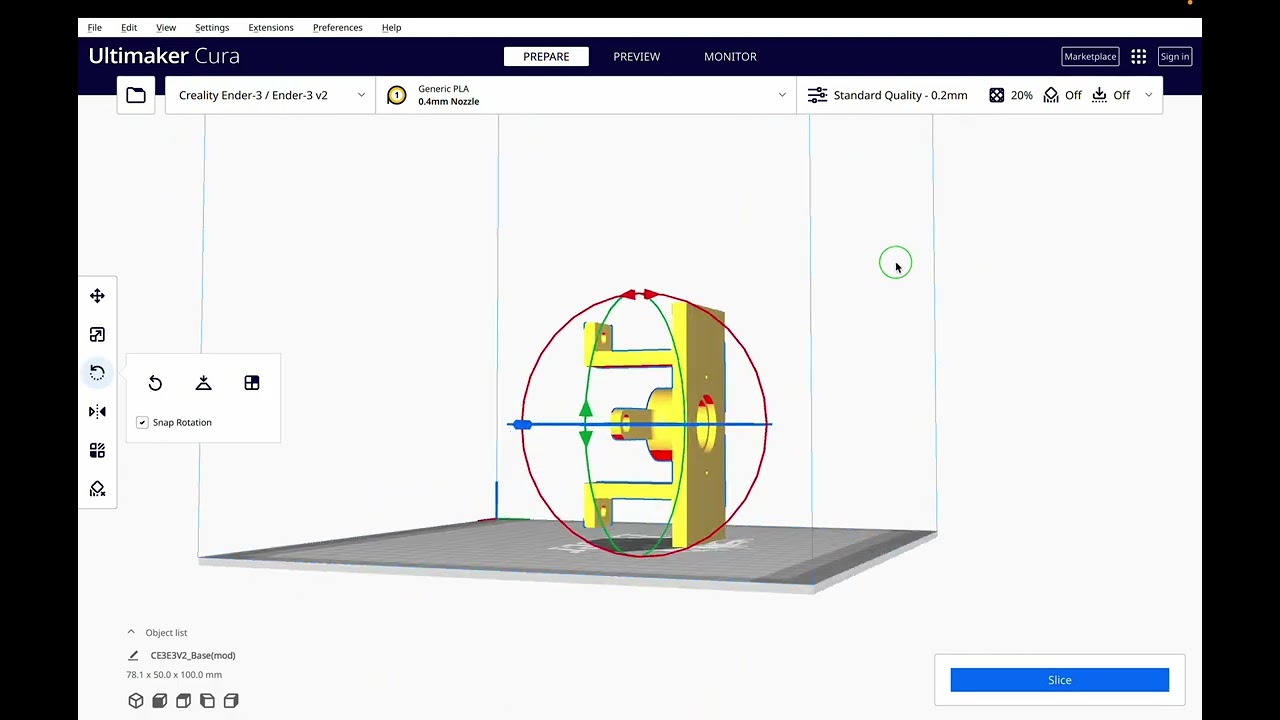
Task: Switch to the PREVIEW stage
Action: click(x=637, y=57)
